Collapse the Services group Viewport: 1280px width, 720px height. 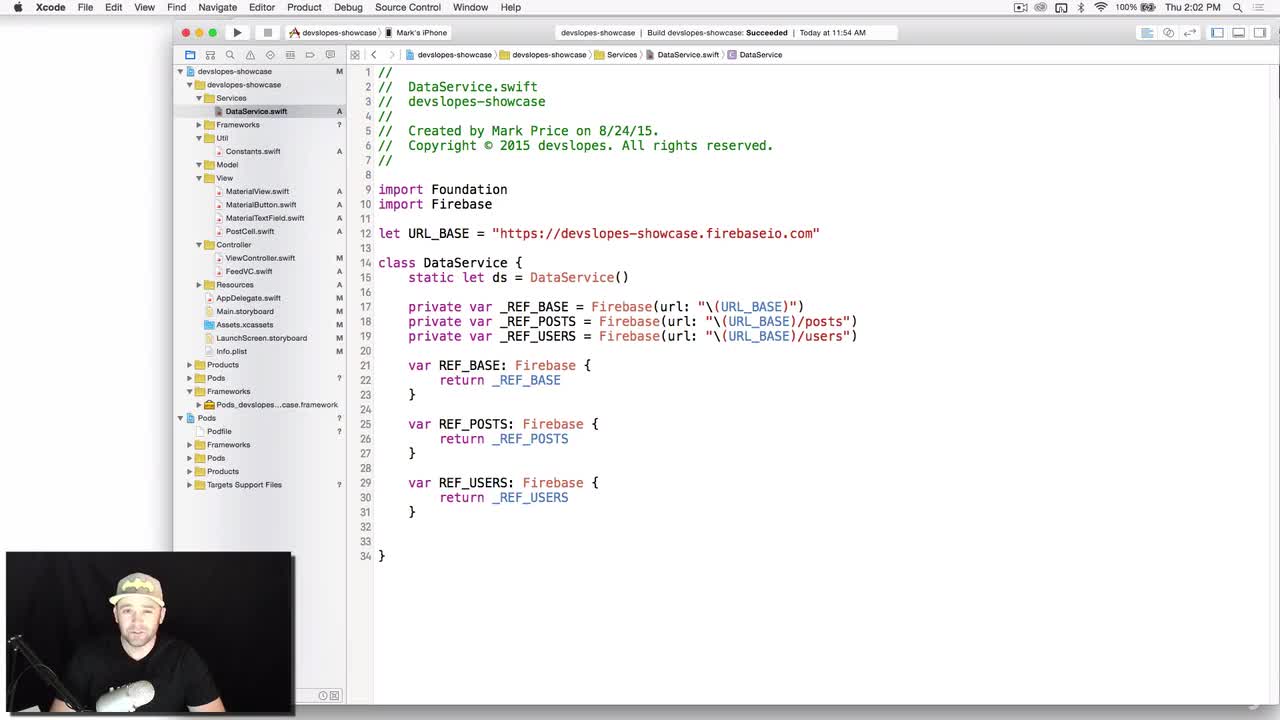tap(199, 98)
